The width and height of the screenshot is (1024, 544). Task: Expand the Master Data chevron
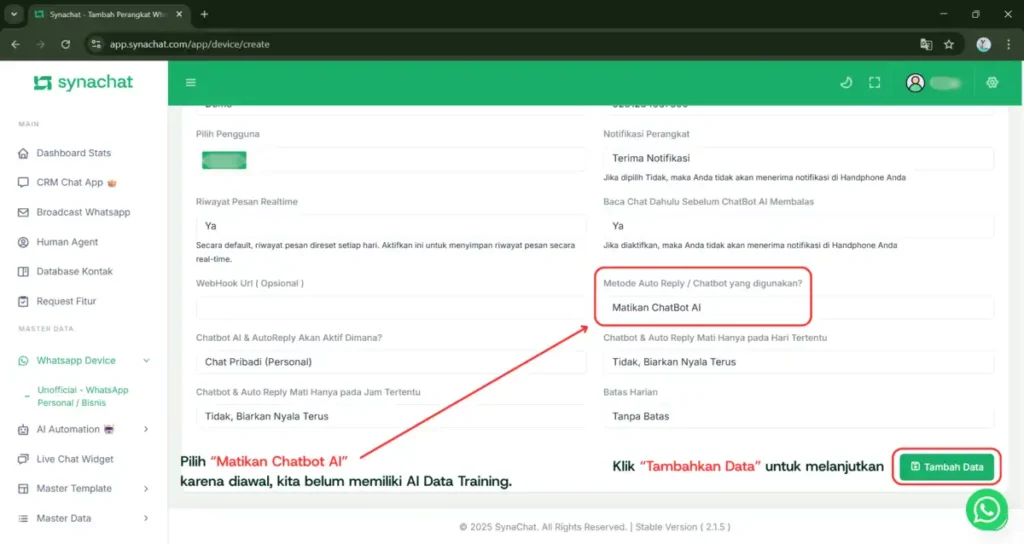tap(146, 518)
